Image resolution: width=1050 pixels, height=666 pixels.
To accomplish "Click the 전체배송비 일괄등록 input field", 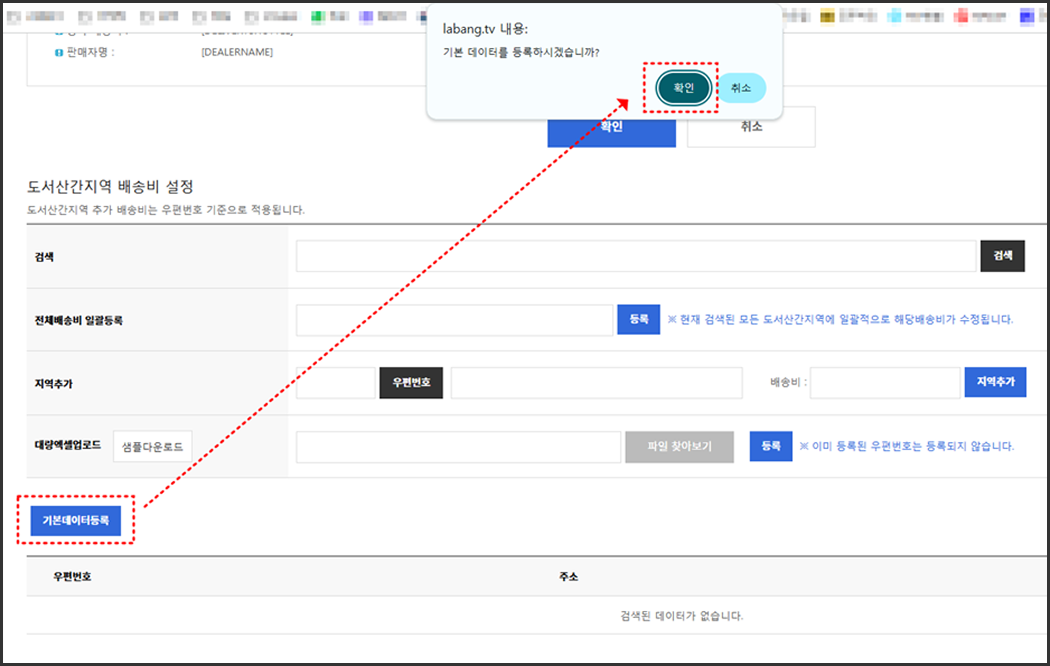I will pos(454,320).
